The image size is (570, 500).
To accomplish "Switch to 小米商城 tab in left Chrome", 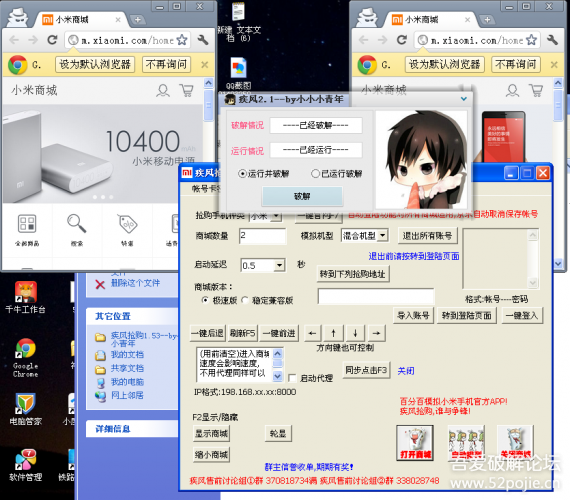I will [80, 20].
